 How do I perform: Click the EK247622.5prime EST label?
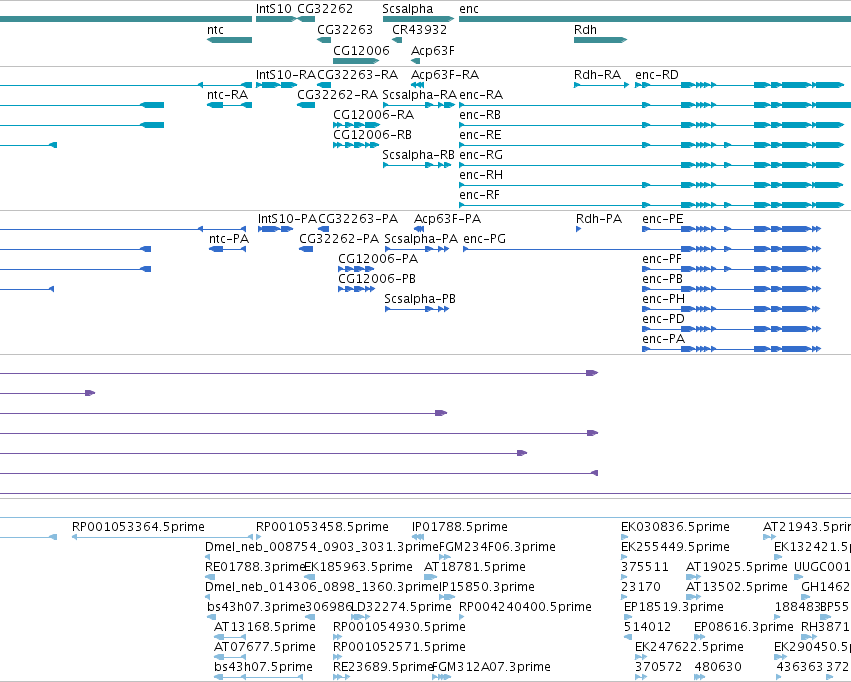coord(689,648)
